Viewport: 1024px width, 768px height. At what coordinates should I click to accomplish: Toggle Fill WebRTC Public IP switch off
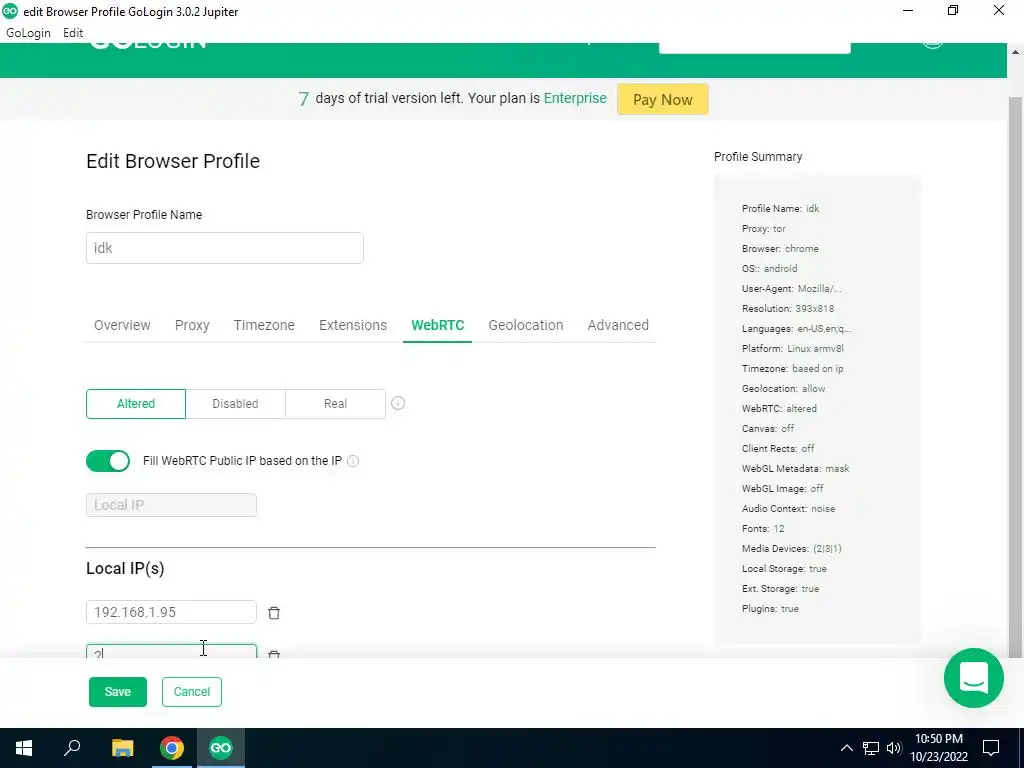click(108, 461)
